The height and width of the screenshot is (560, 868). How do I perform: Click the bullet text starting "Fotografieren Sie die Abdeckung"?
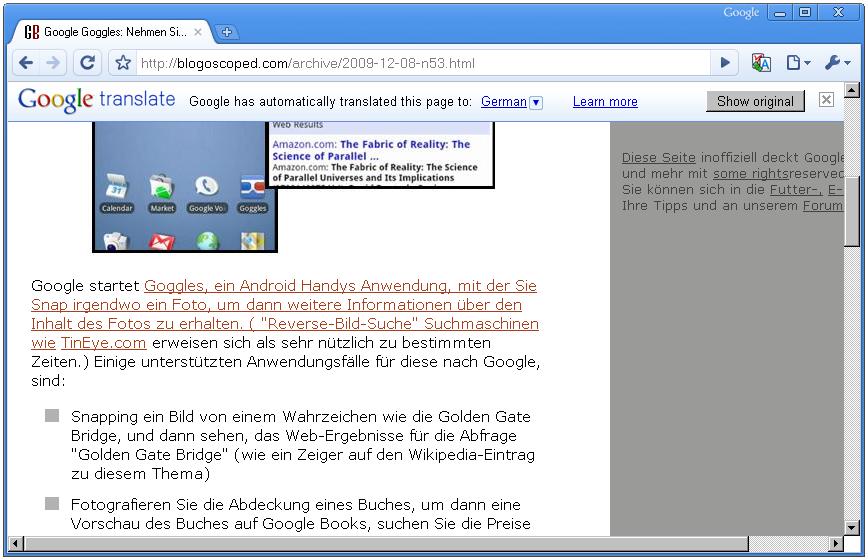click(301, 514)
